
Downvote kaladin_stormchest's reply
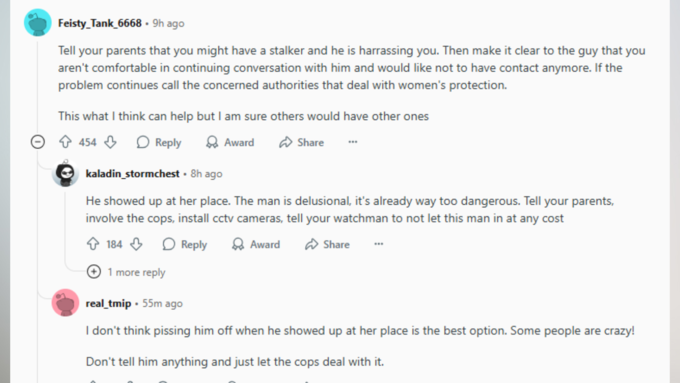pyautogui.click(x=137, y=244)
